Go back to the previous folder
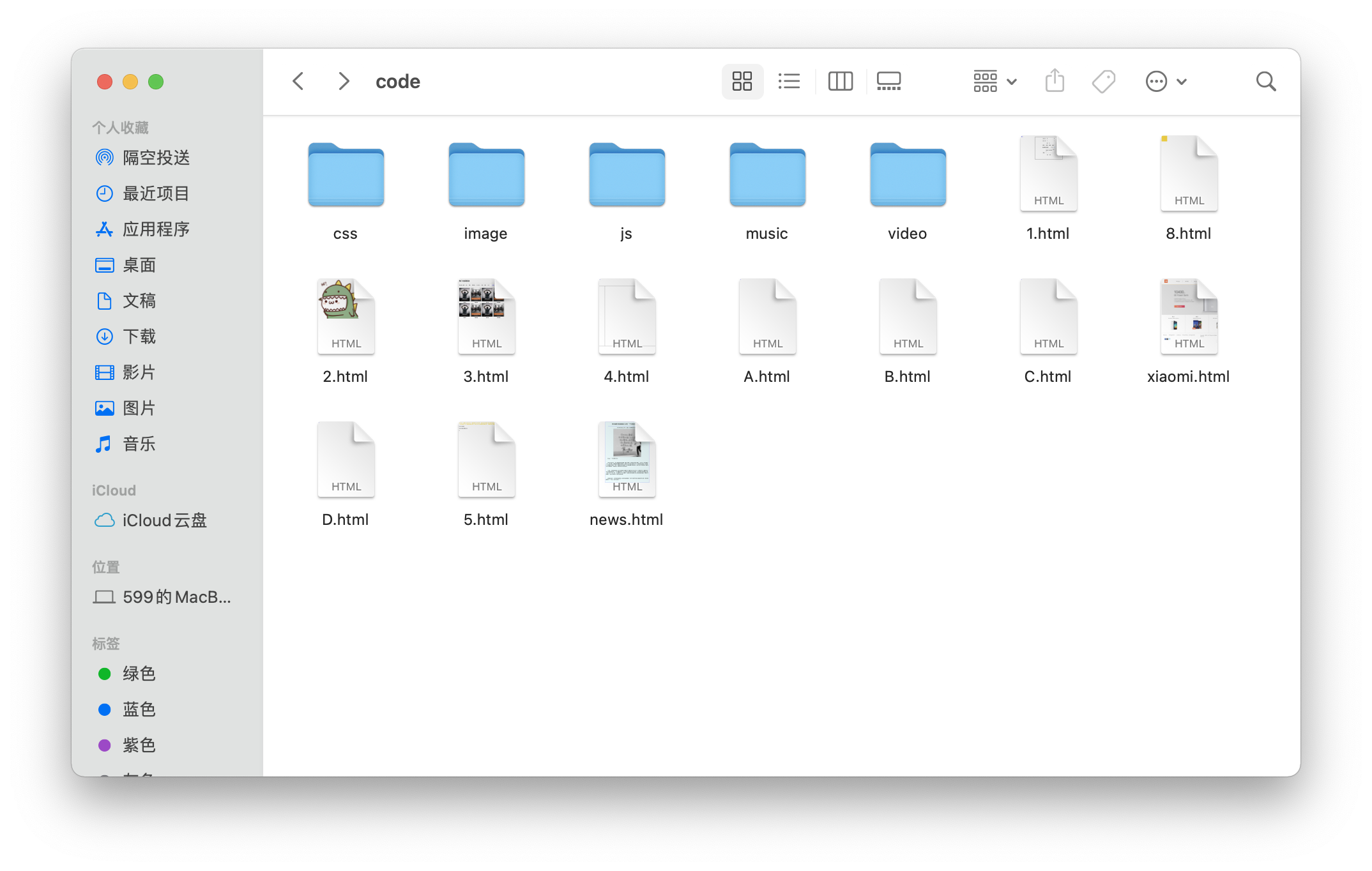 tap(298, 81)
